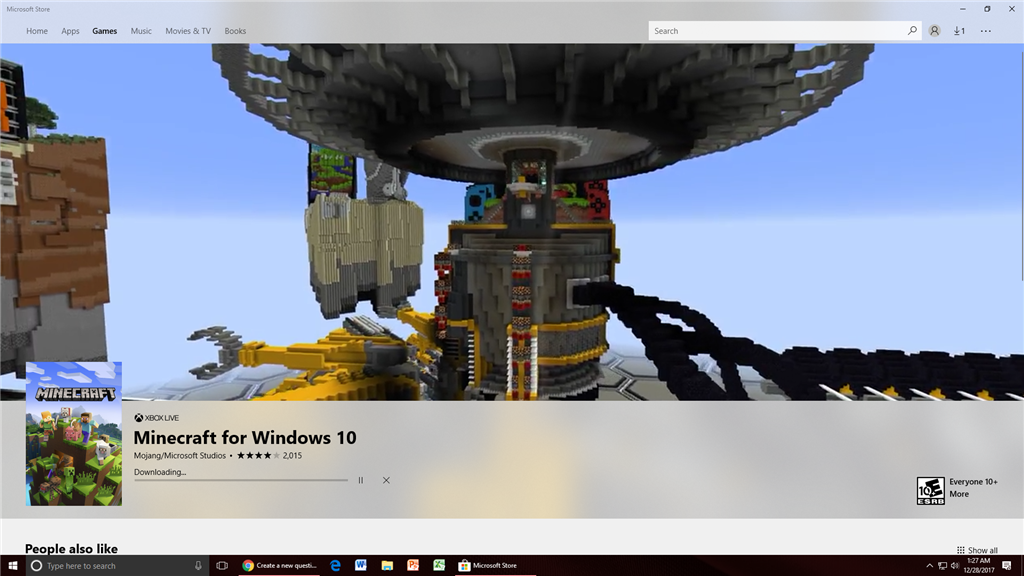Image resolution: width=1024 pixels, height=576 pixels.
Task: Open the Movies & TV tab
Action: tap(188, 31)
